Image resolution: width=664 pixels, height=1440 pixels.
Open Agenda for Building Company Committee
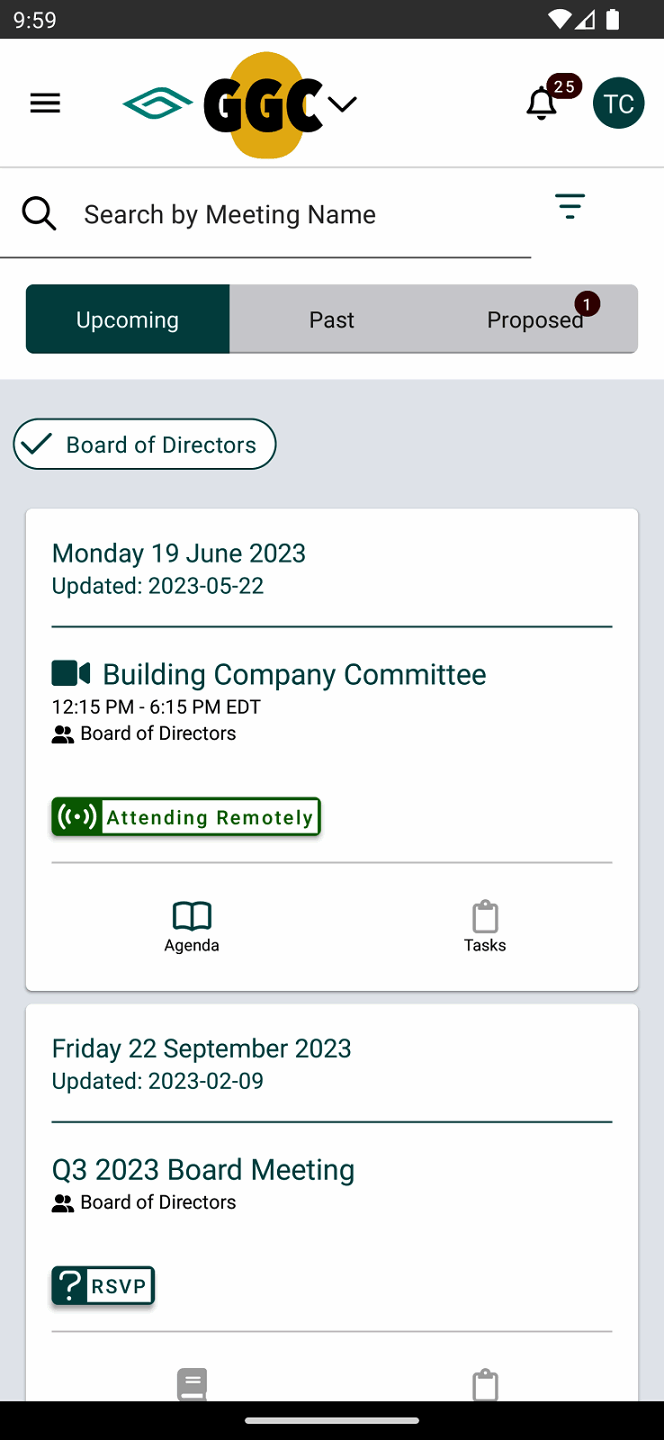coord(192,927)
